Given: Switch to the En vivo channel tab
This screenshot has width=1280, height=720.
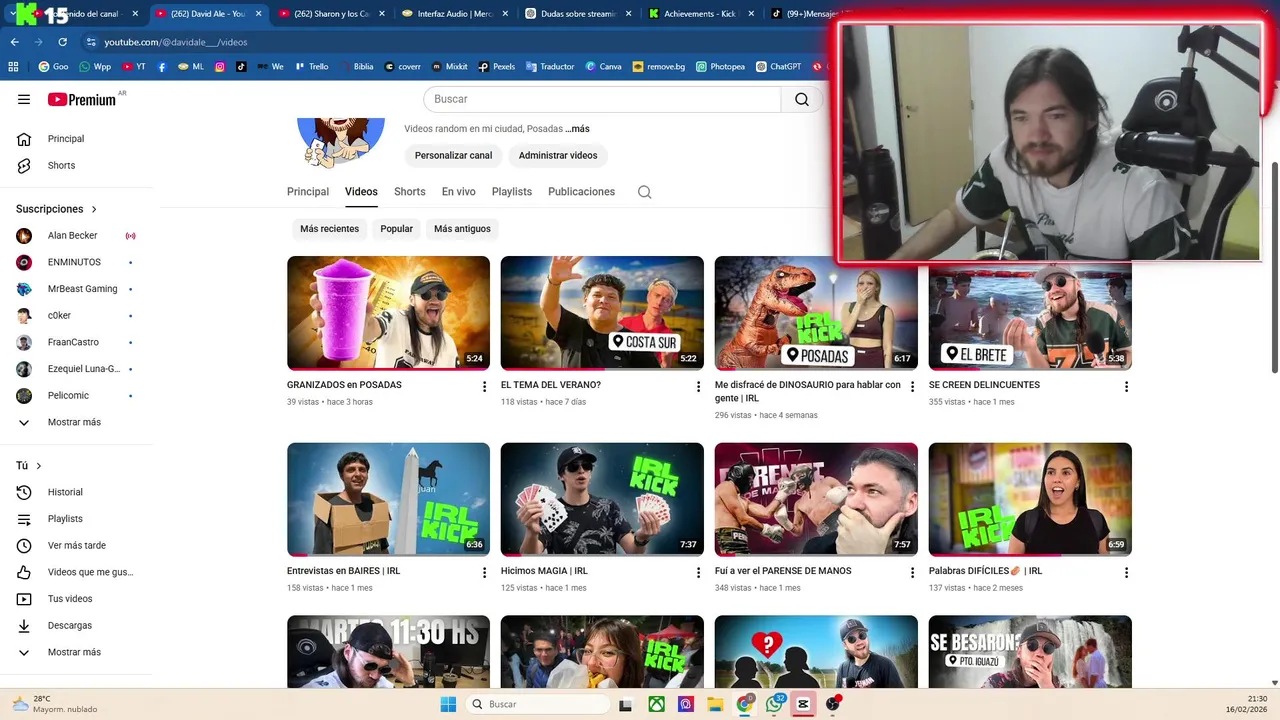Looking at the screenshot, I should click(459, 192).
